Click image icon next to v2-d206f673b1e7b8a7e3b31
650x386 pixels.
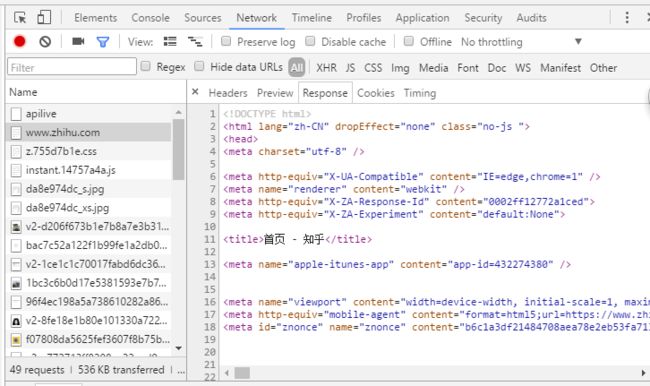click(x=16, y=227)
